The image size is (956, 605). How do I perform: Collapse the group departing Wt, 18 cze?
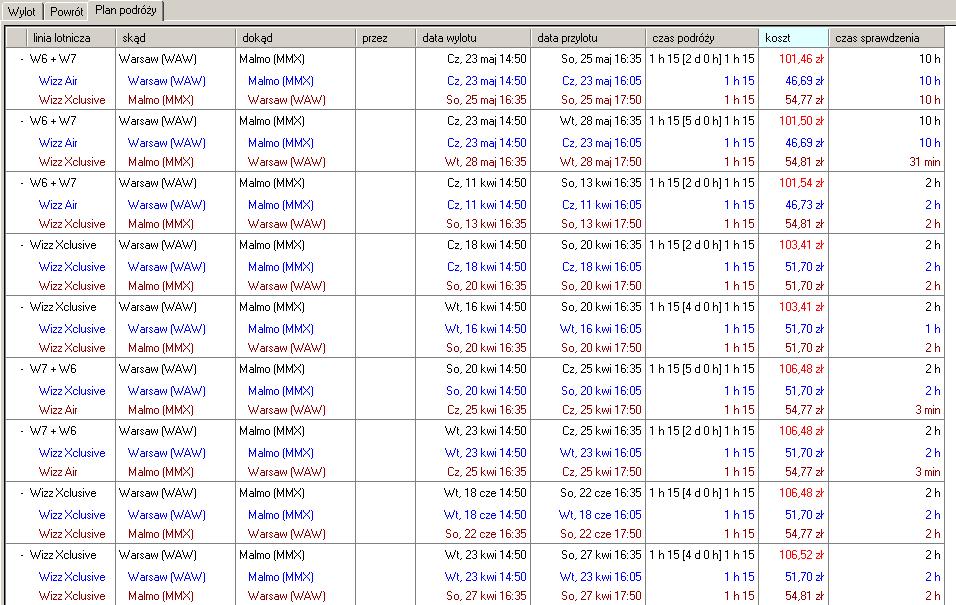(22, 493)
